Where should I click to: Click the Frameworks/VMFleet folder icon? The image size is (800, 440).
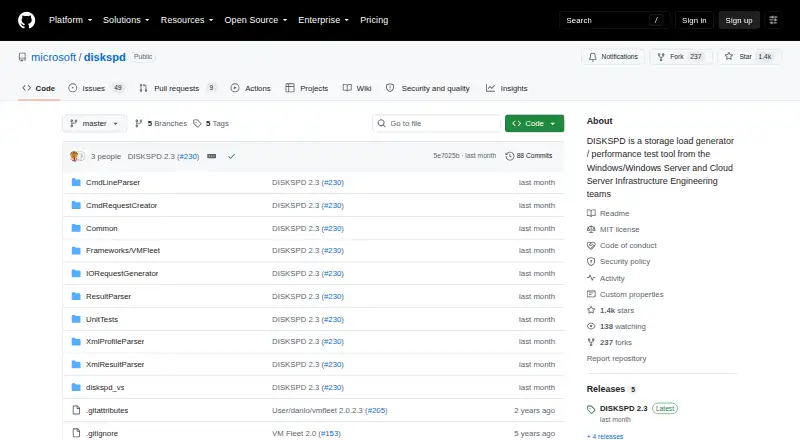pos(76,251)
